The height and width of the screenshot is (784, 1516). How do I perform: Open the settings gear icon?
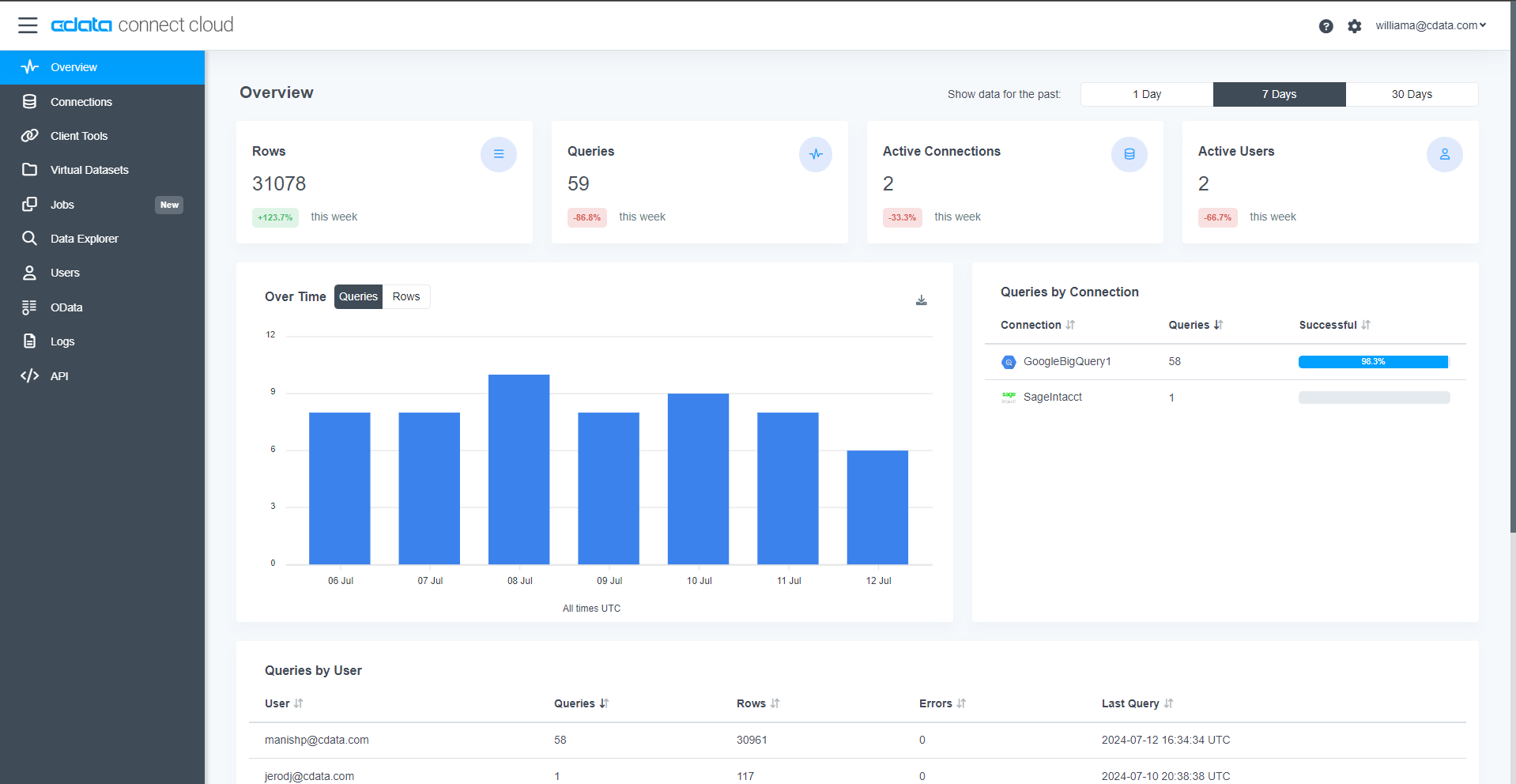pyautogui.click(x=1354, y=26)
